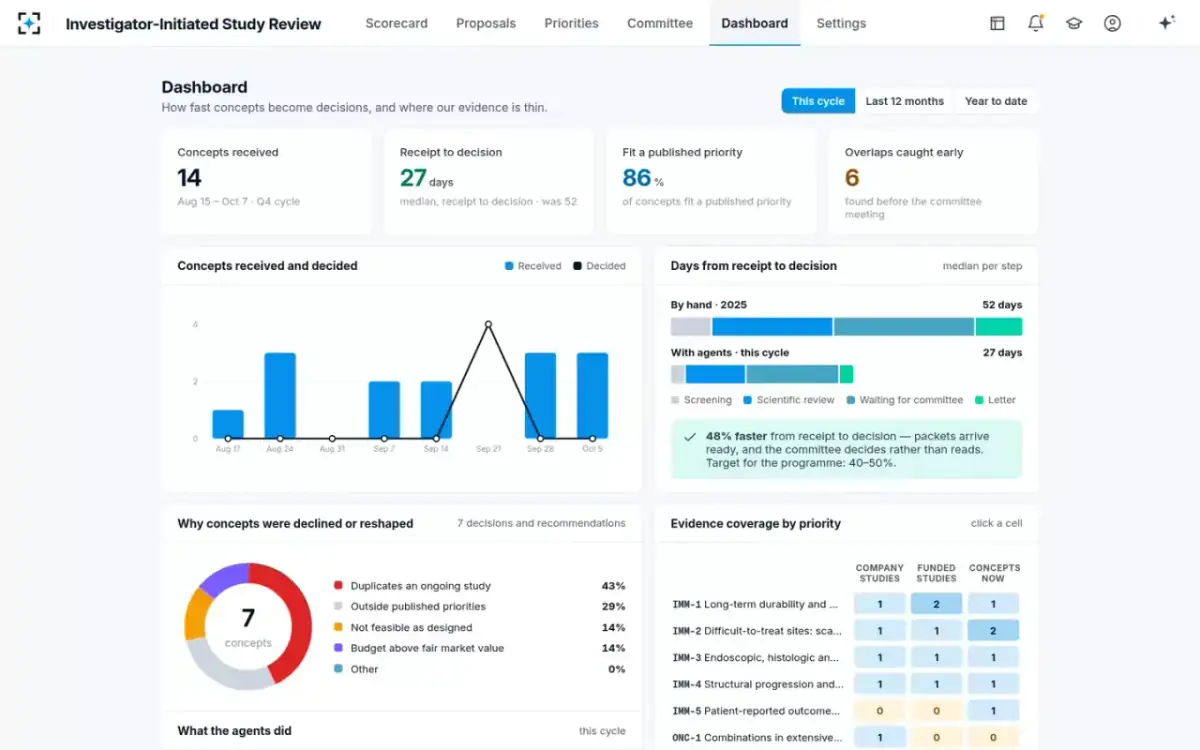Click the Sep 28 received bar
Image resolution: width=1200 pixels, height=750 pixels.
click(x=540, y=396)
